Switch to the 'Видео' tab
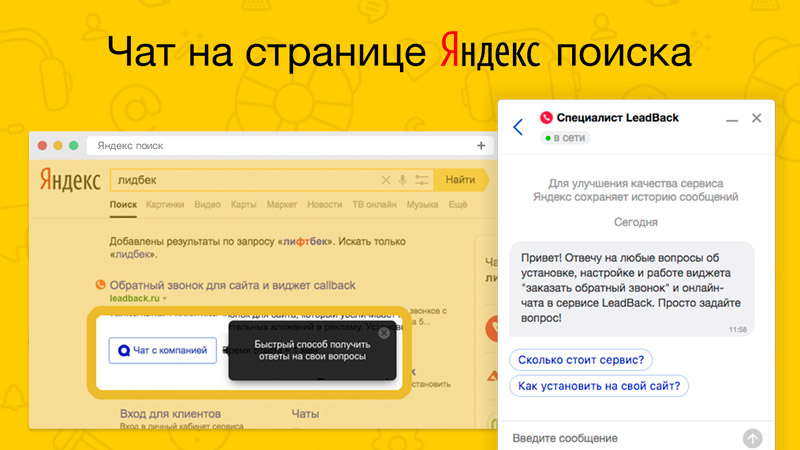The image size is (800, 450). 207,205
